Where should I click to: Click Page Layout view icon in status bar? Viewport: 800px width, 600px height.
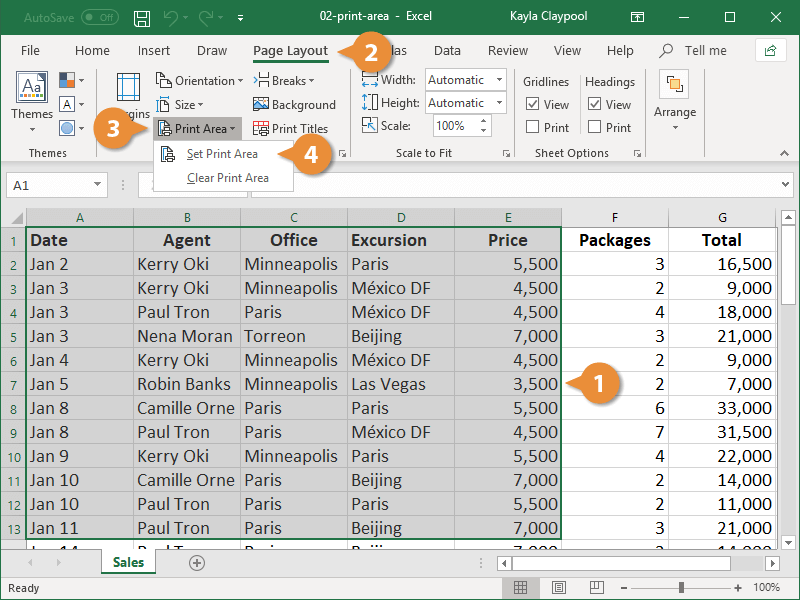(x=559, y=588)
